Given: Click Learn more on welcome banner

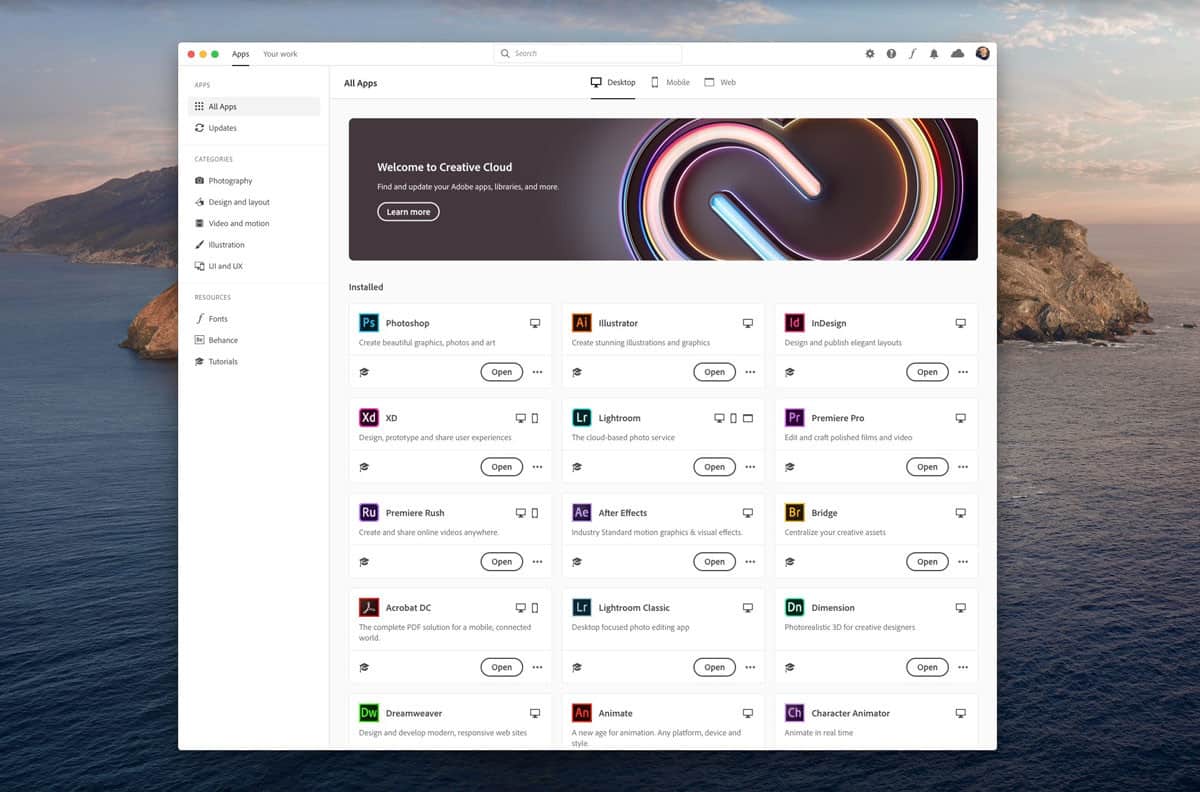Looking at the screenshot, I should click(408, 212).
